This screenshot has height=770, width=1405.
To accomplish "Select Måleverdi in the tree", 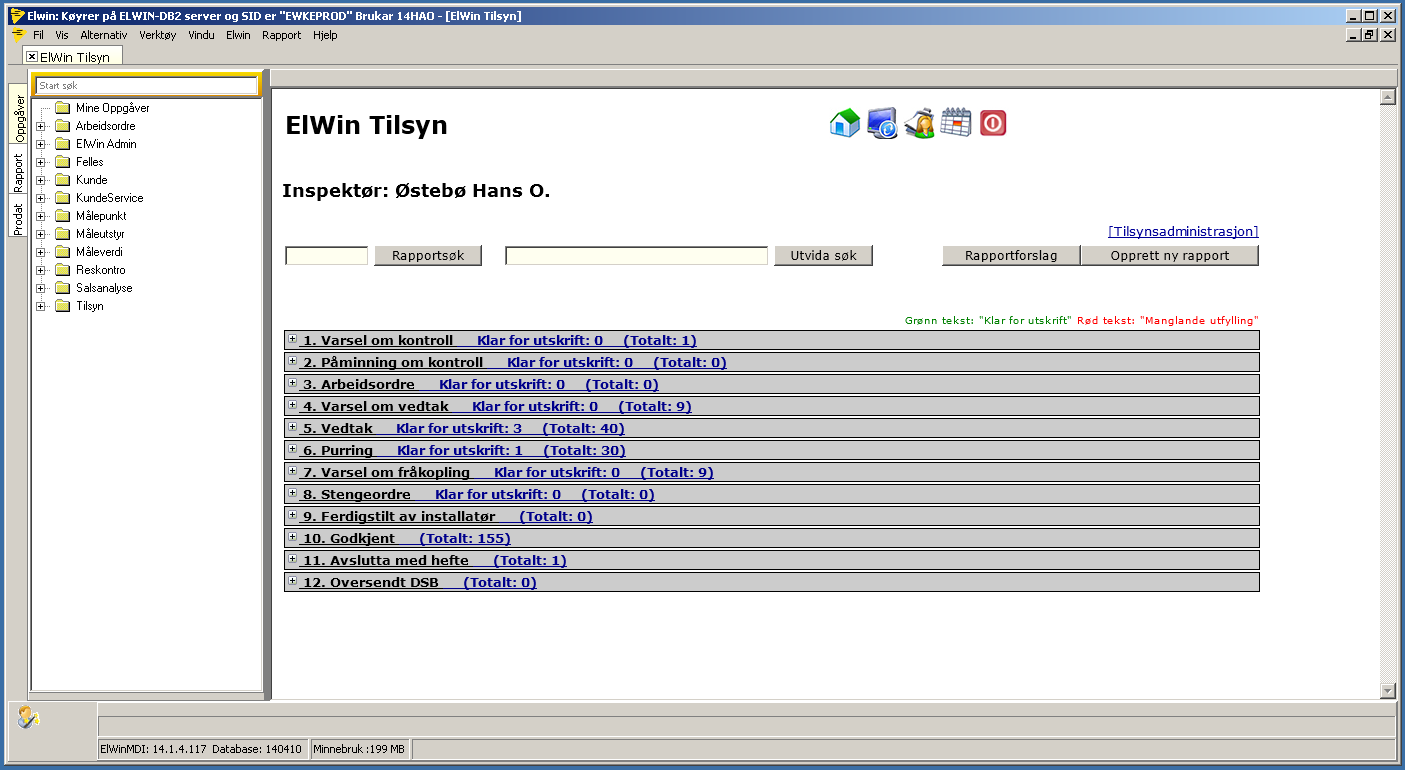I will (99, 252).
